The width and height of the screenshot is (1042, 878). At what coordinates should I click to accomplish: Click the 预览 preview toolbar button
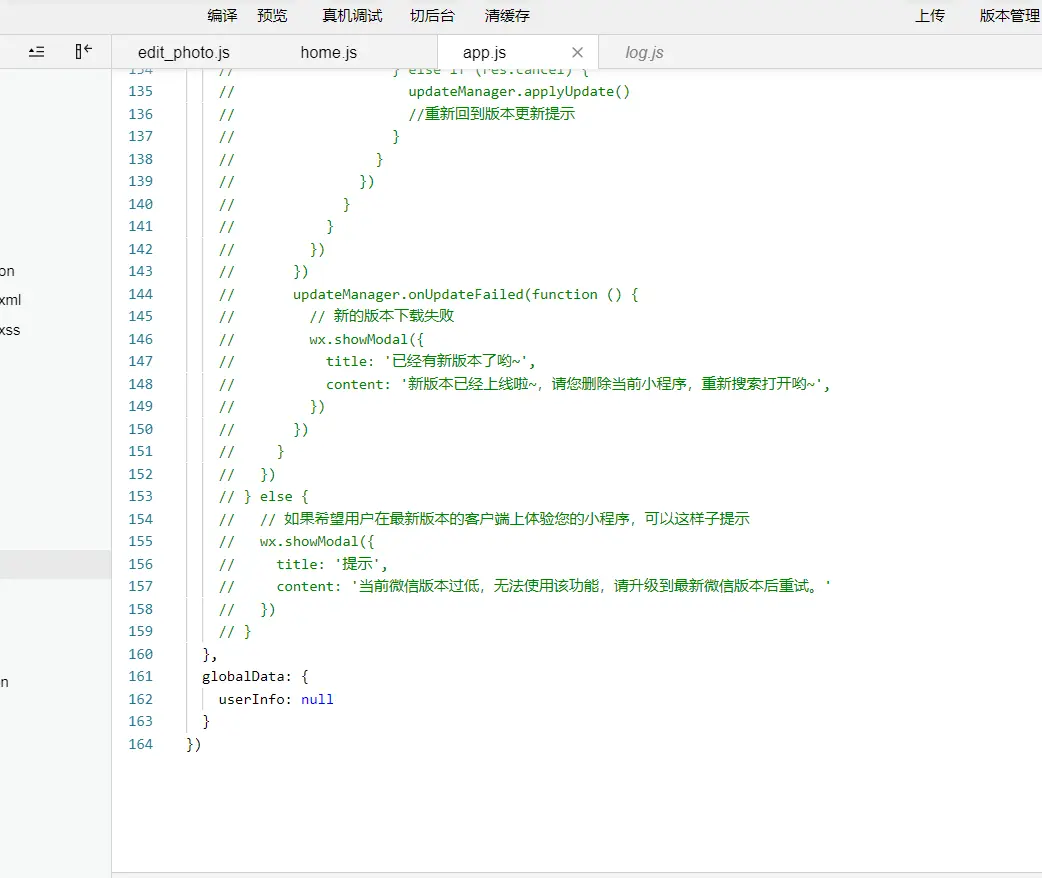272,15
